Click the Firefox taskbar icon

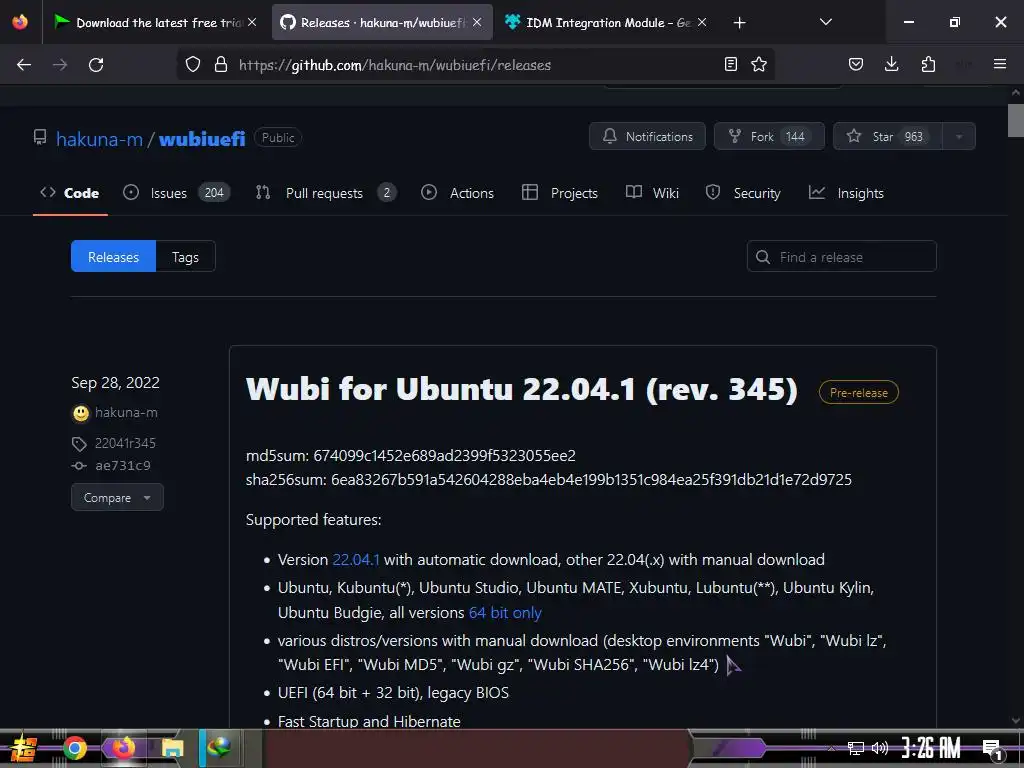[123, 748]
